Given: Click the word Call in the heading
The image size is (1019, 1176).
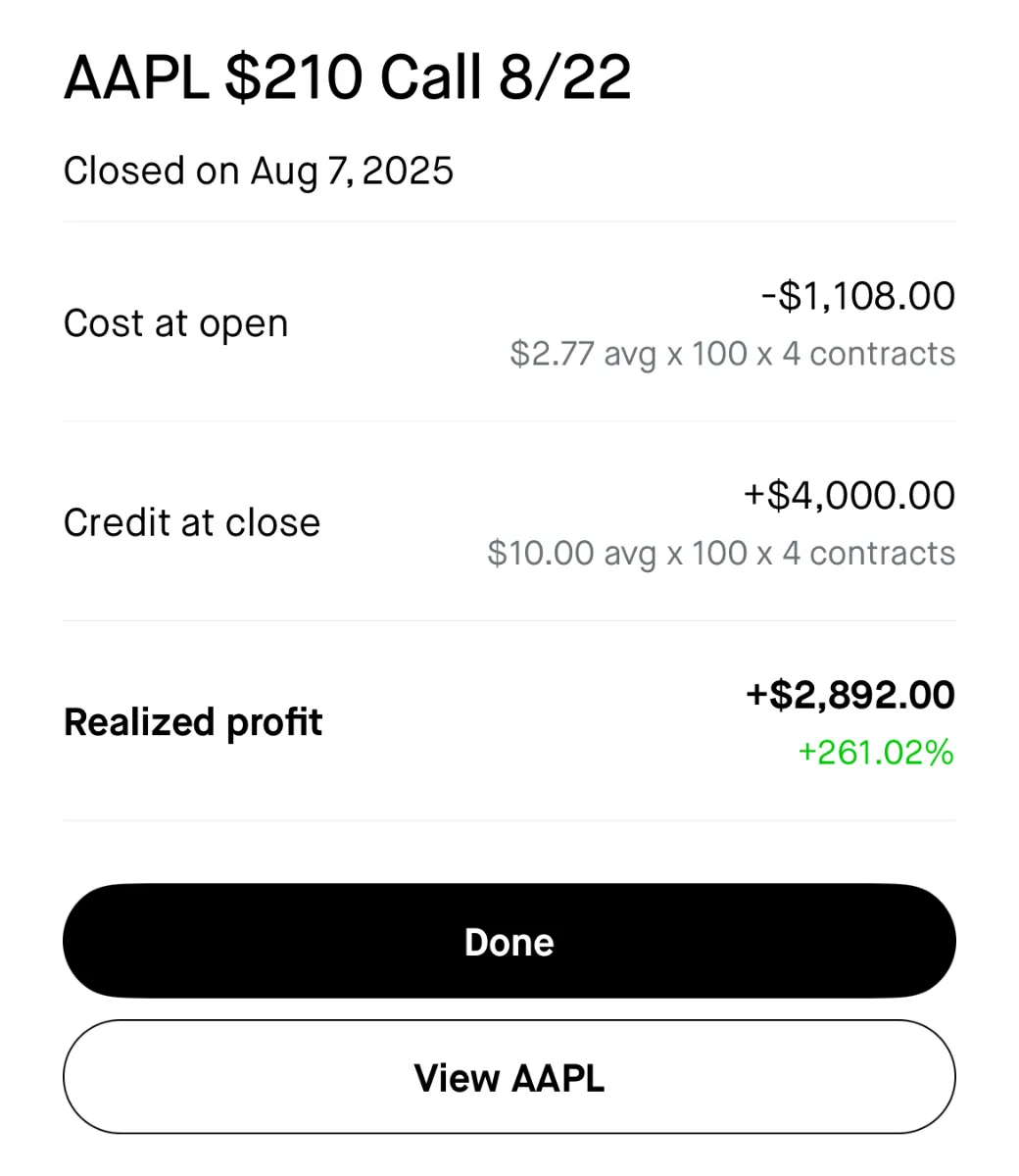Looking at the screenshot, I should 430,78.
